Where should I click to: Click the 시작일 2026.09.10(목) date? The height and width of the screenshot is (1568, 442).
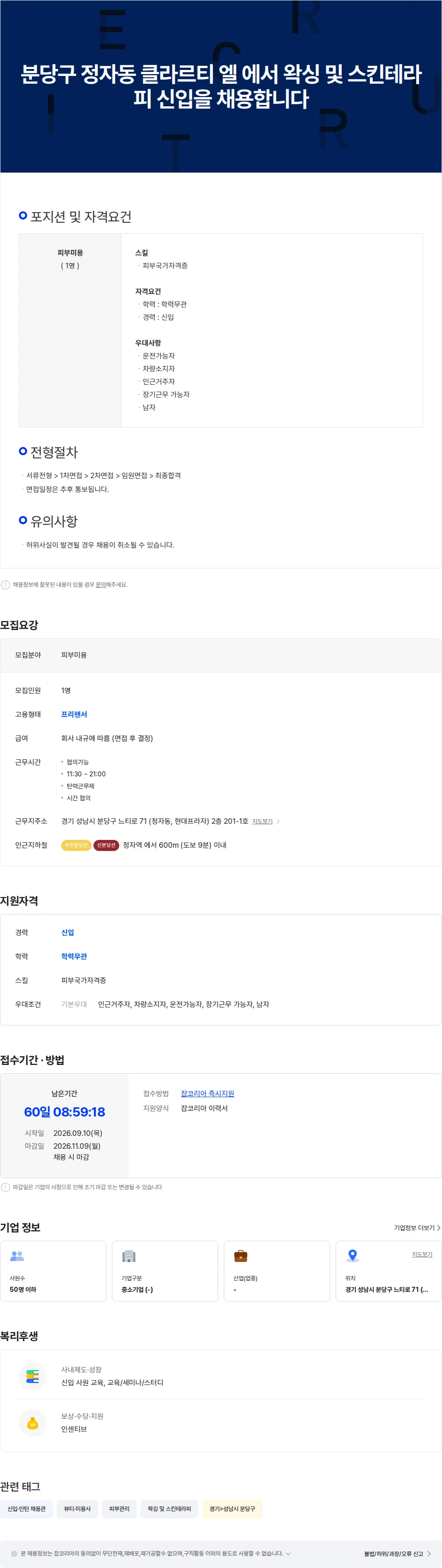78,1133
